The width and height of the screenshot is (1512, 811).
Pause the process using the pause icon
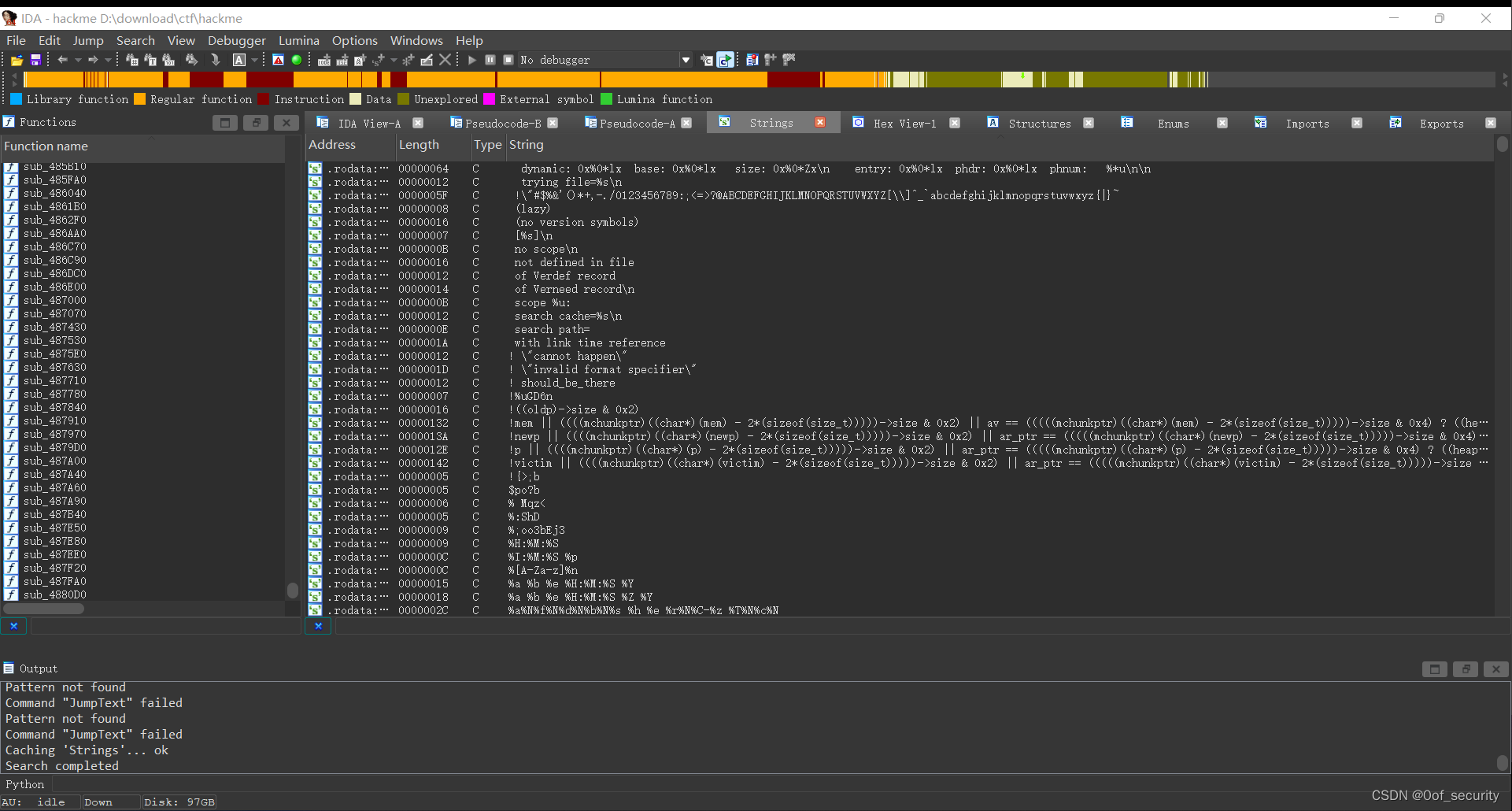point(490,59)
